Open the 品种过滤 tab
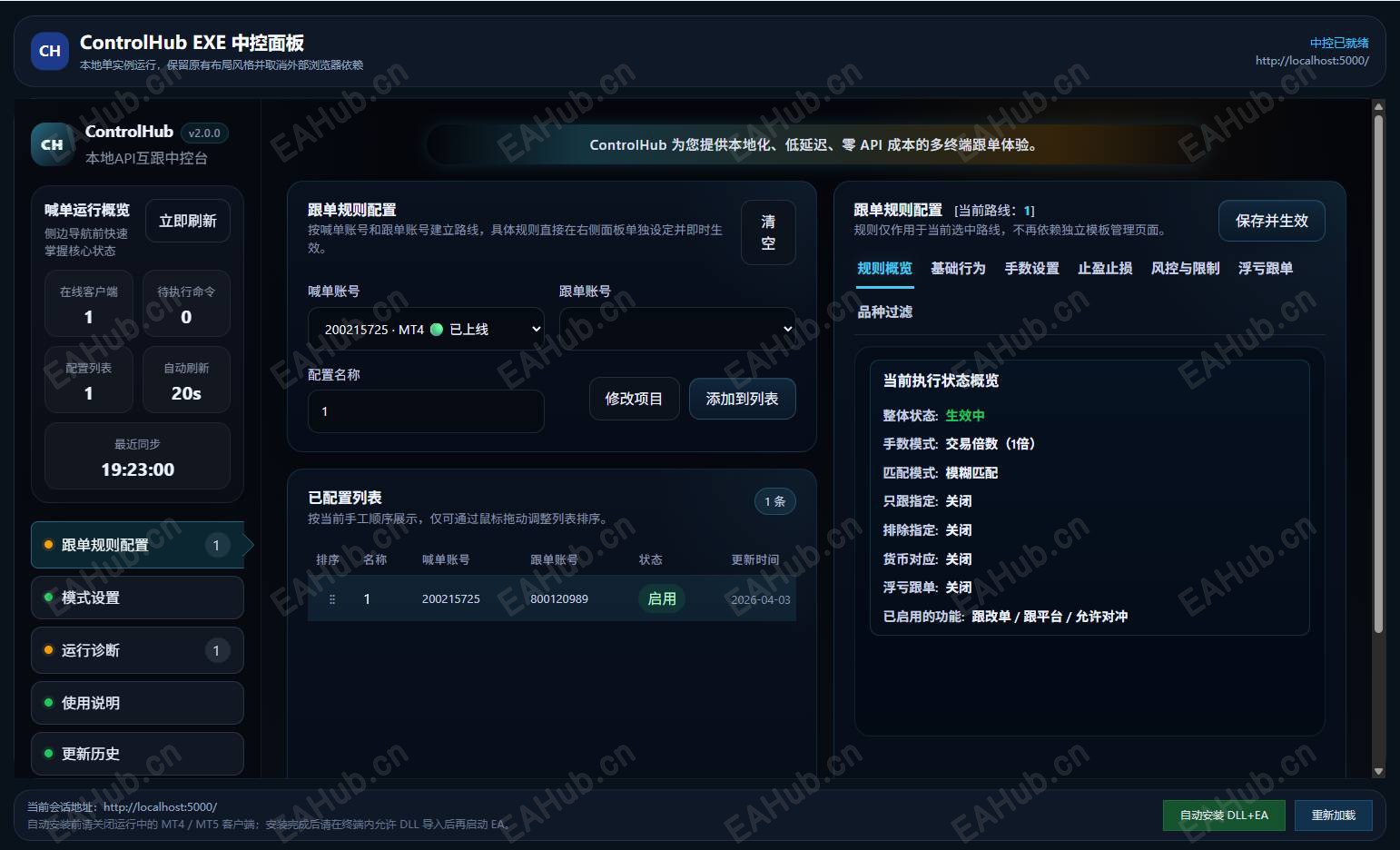Viewport: 1400px width, 850px height. pyautogui.click(x=884, y=311)
